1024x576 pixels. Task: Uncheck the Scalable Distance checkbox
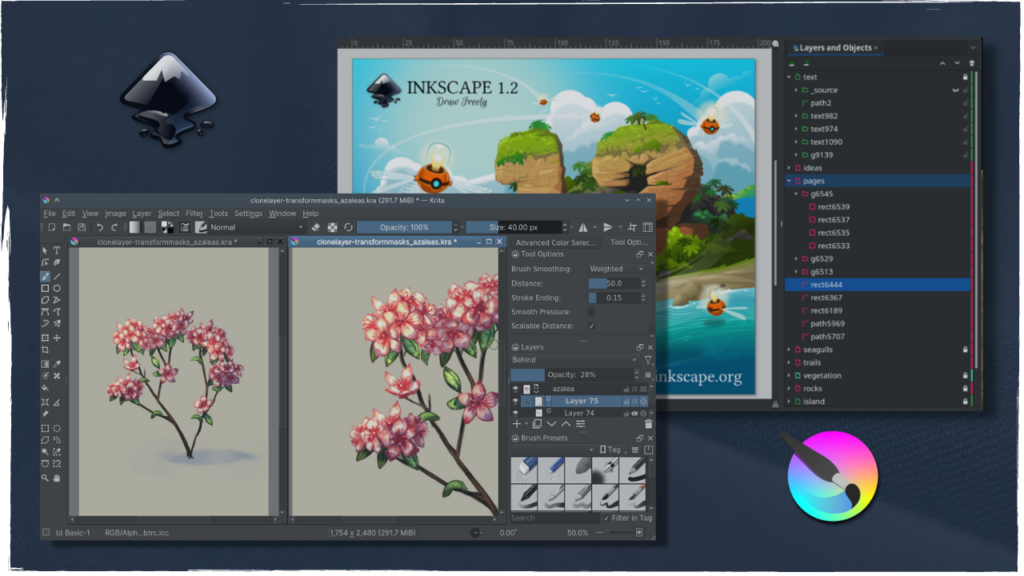click(x=592, y=326)
